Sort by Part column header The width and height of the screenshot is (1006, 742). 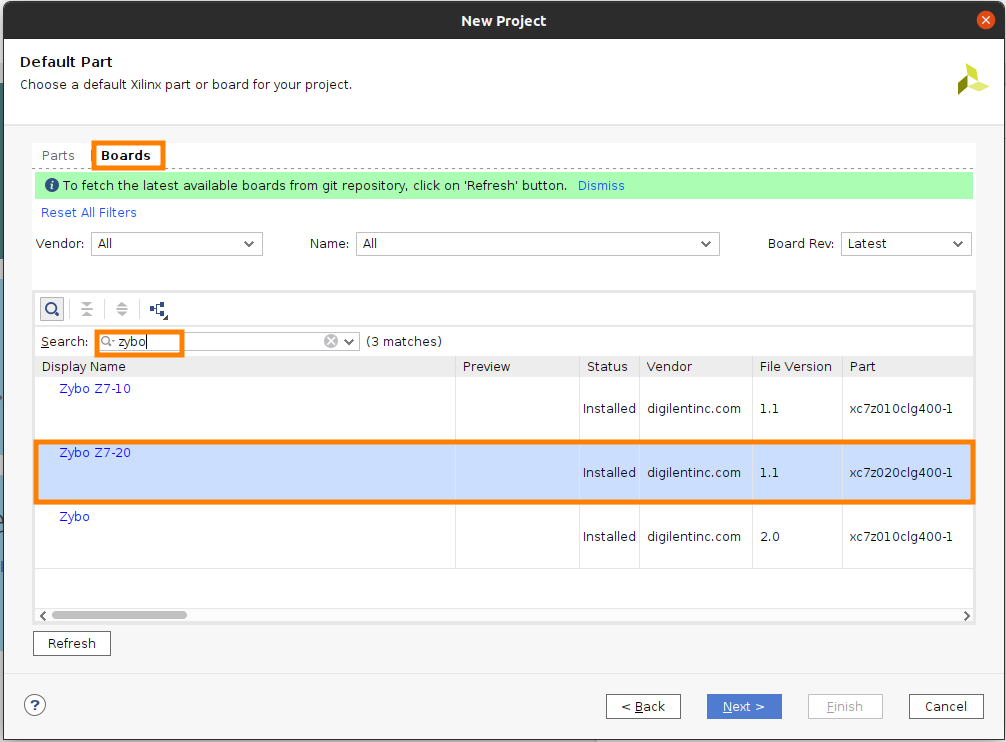(x=908, y=366)
